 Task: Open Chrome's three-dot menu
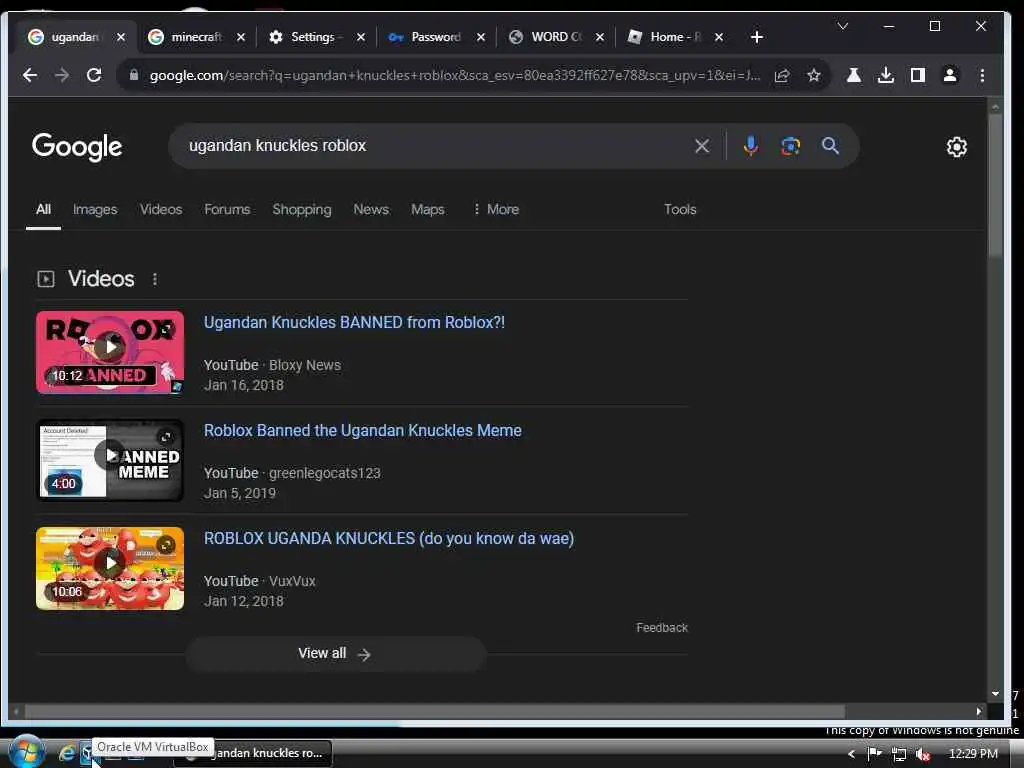pos(982,75)
